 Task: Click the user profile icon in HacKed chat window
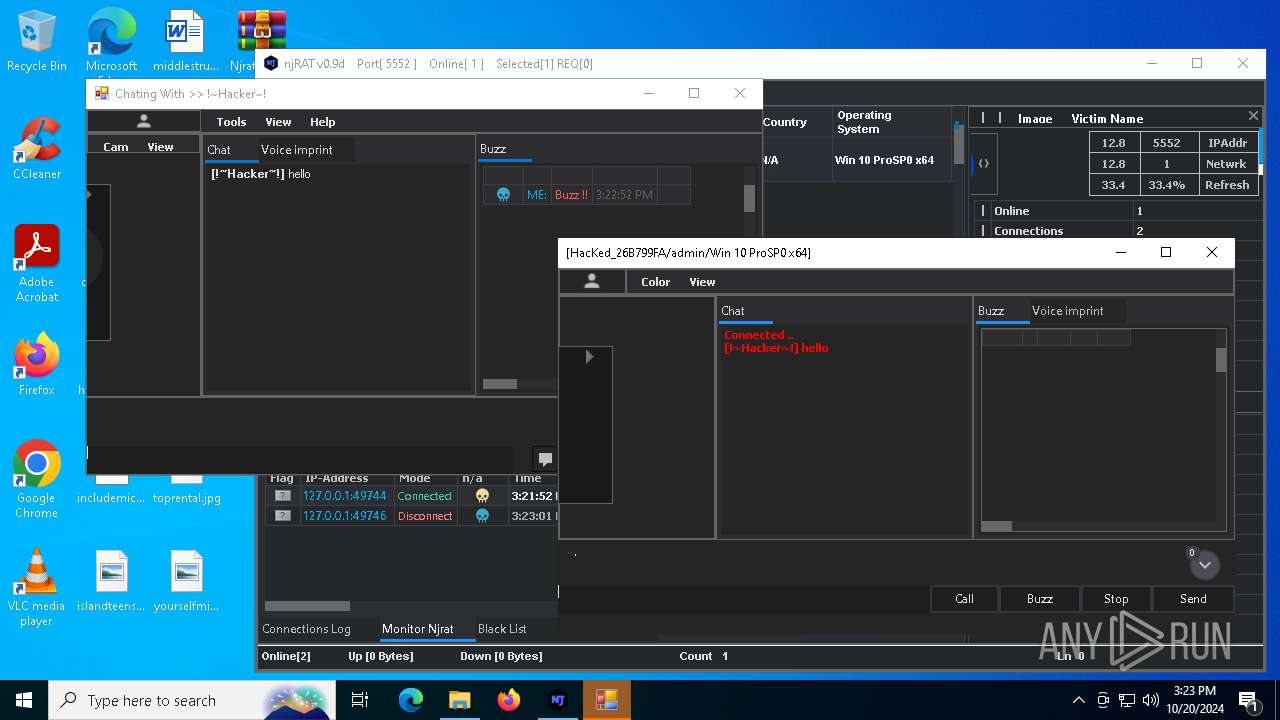click(591, 282)
